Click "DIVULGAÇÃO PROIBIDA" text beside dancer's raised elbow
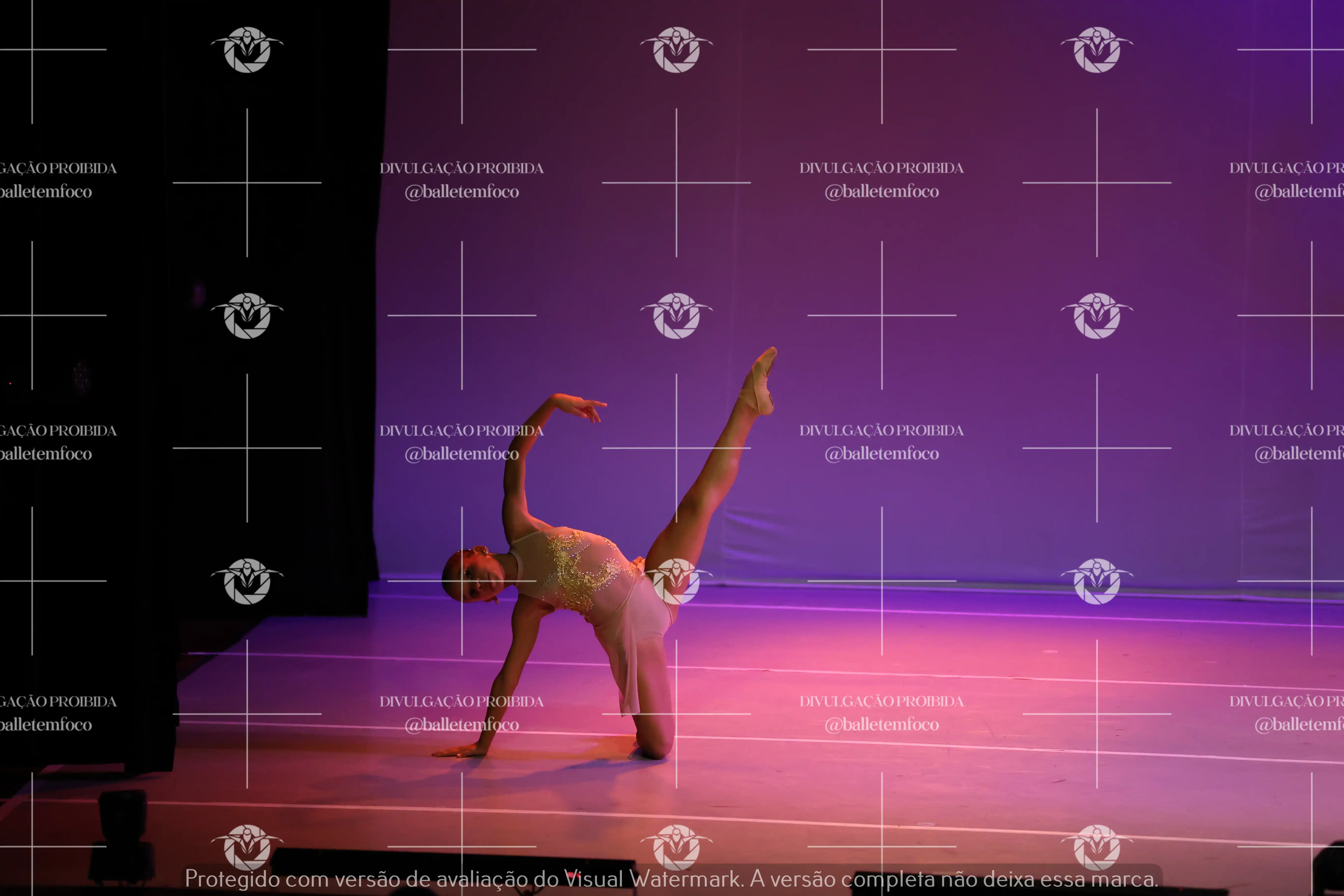 pyautogui.click(x=462, y=430)
